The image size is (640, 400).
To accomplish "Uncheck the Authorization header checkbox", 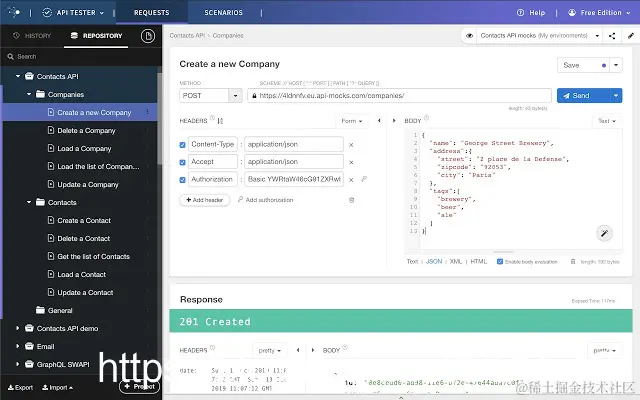I will pos(182,180).
